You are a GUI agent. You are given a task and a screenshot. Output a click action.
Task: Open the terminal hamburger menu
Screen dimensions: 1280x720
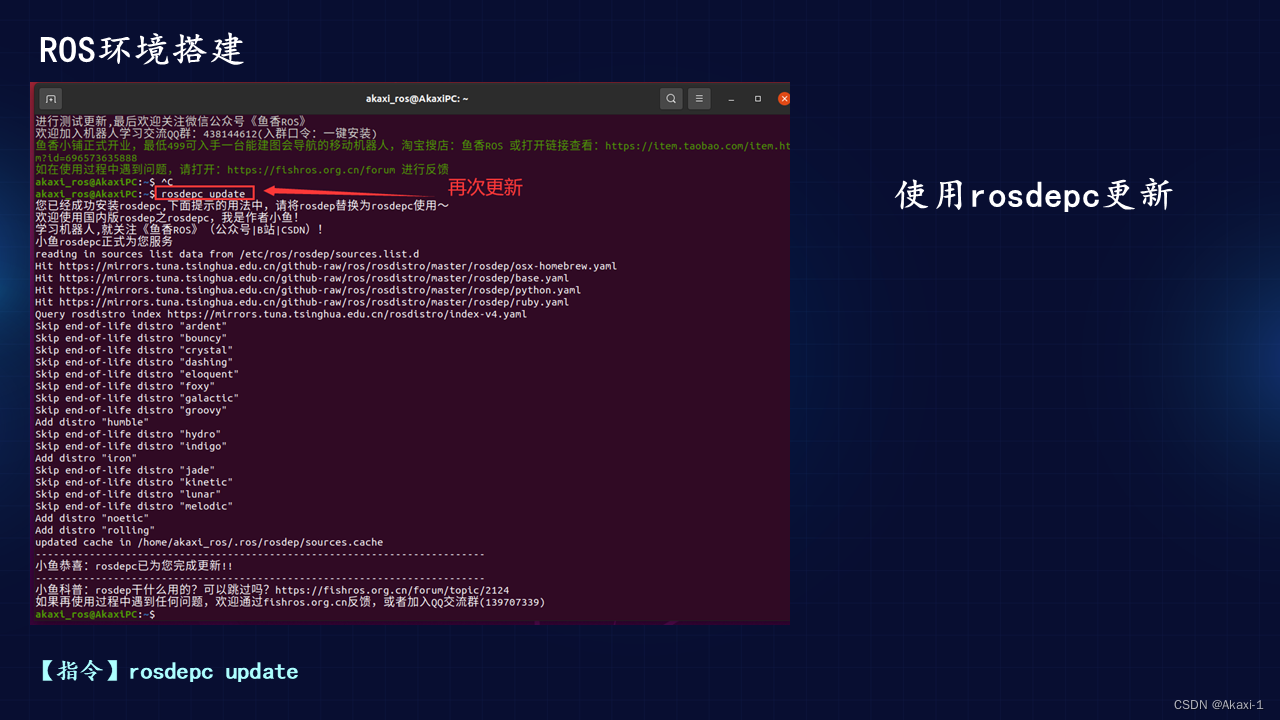(697, 98)
